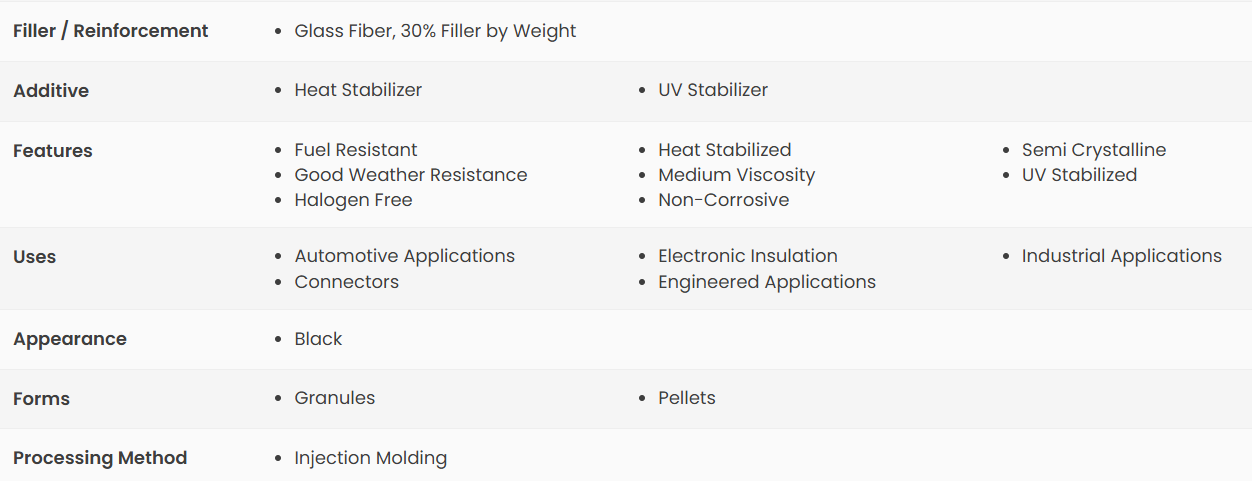Click the Semi Crystalline feature
This screenshot has height=481, width=1252.
pos(1094,150)
